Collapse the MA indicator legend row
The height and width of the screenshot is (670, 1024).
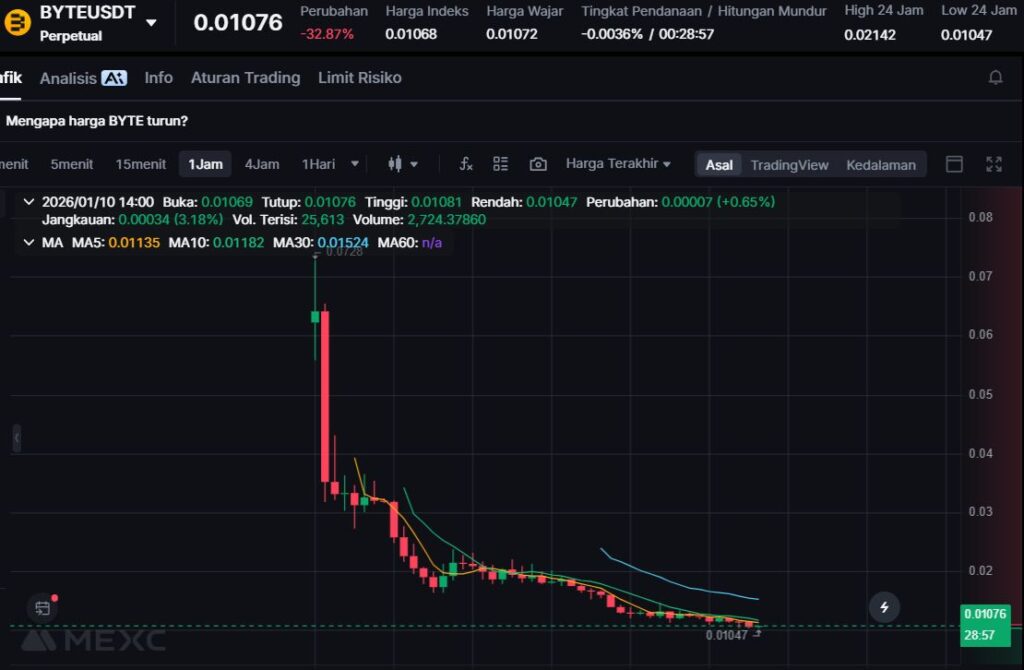(28, 243)
